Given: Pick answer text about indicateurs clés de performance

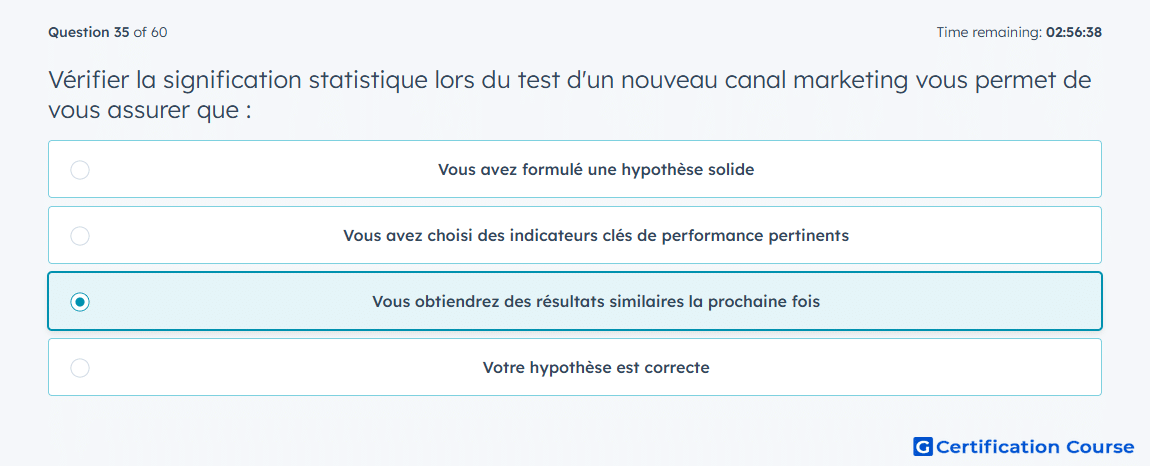Looking at the screenshot, I should point(596,236).
